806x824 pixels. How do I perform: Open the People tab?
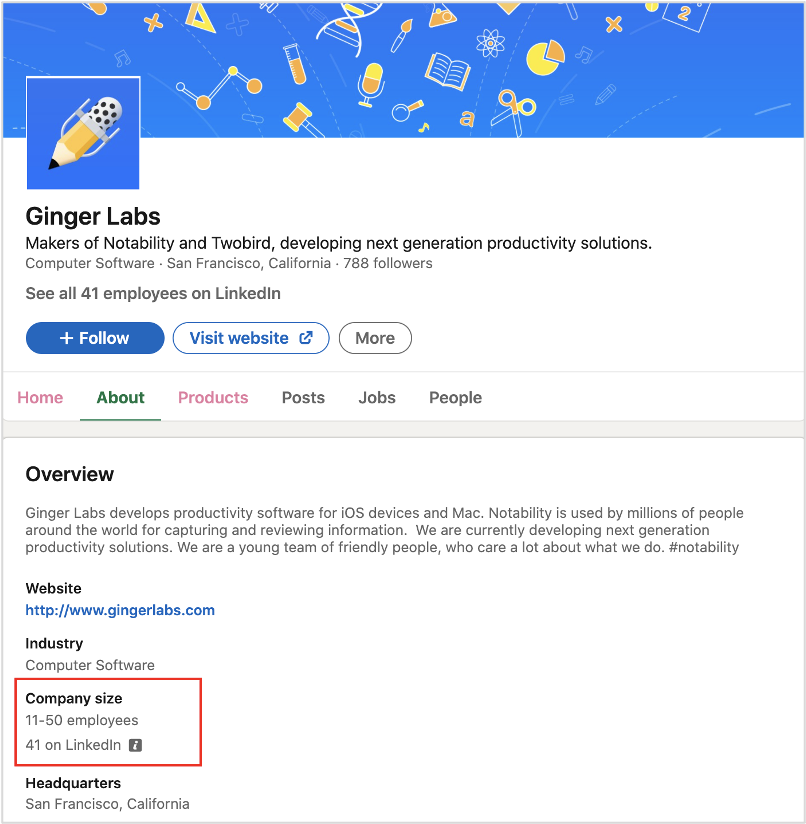pos(456,398)
